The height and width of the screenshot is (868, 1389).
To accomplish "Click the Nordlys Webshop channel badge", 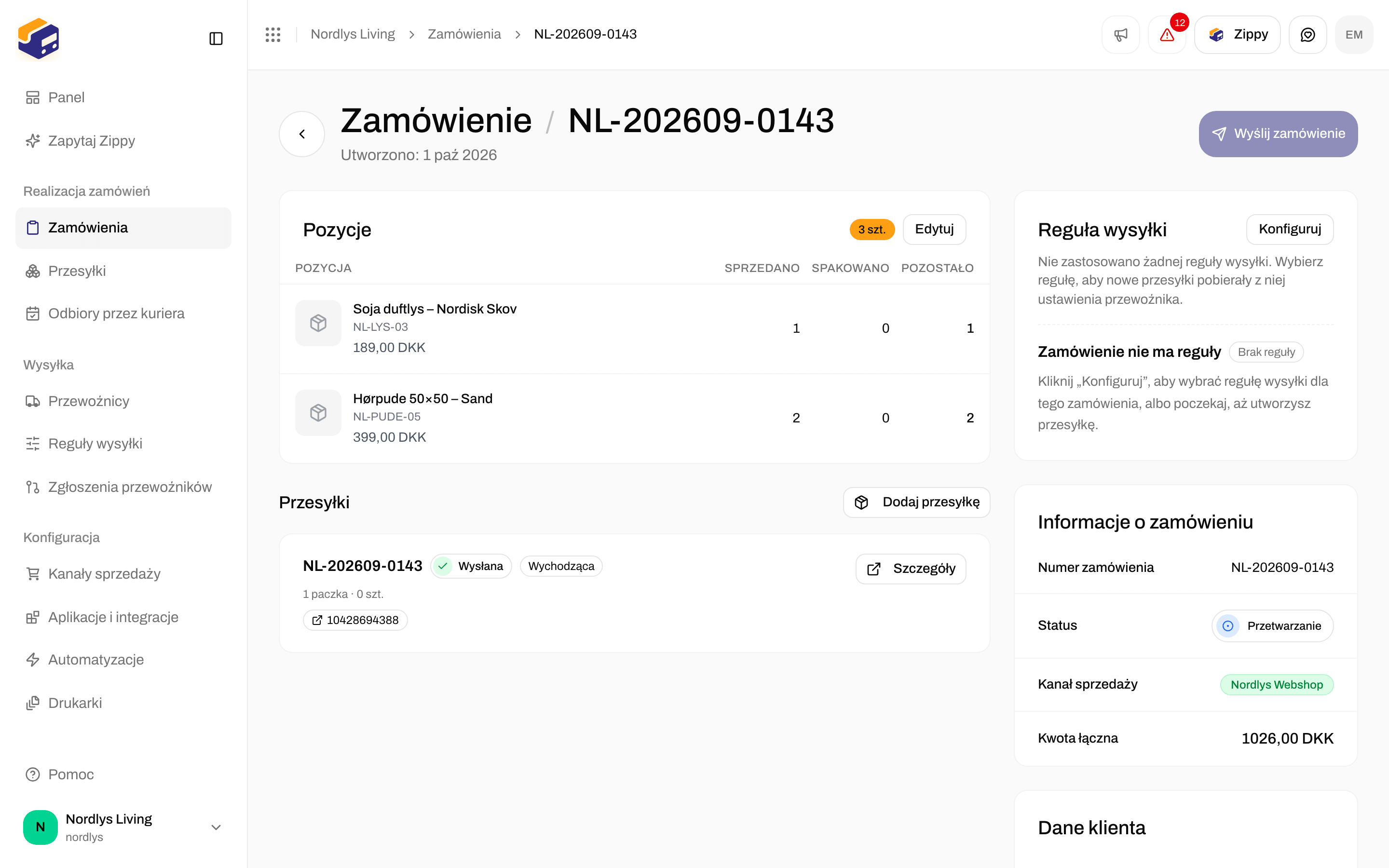I will click(x=1277, y=684).
